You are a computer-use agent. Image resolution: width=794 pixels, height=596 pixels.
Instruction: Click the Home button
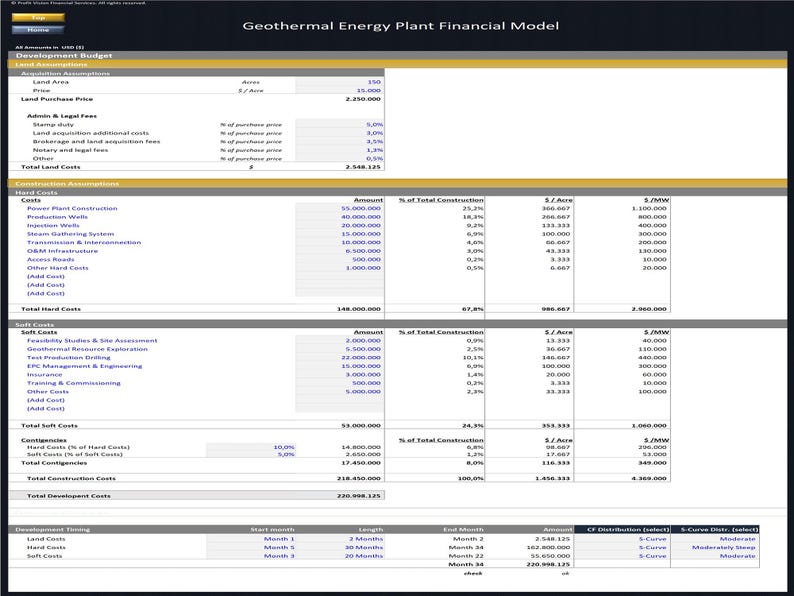(x=38, y=29)
